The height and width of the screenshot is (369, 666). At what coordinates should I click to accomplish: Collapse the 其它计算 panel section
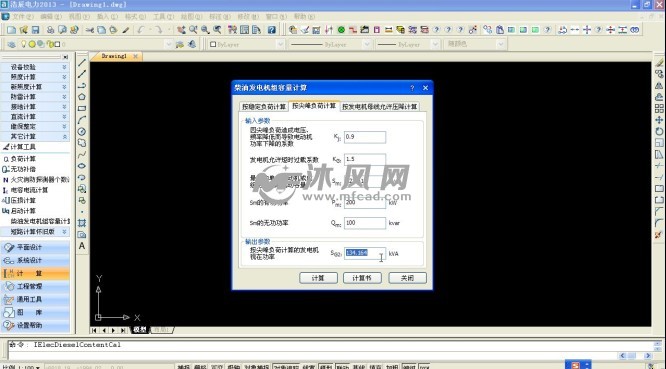coord(35,136)
